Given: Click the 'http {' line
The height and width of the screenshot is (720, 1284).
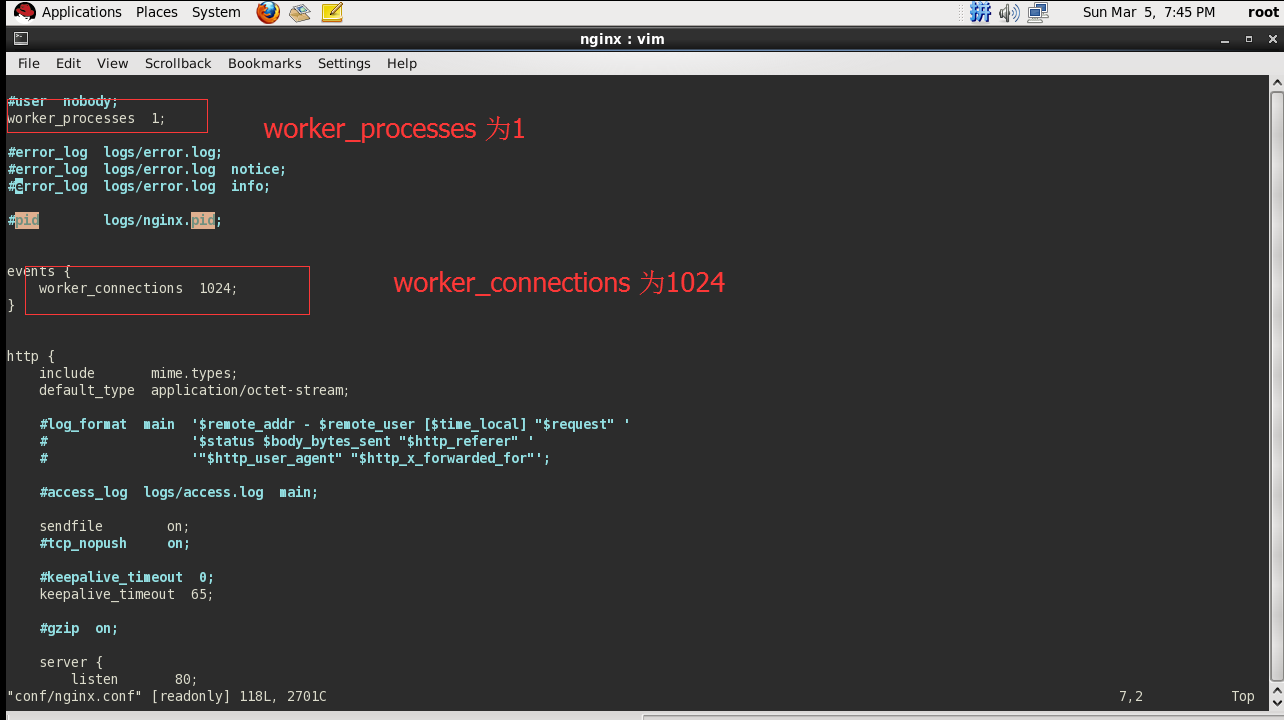Looking at the screenshot, I should [x=31, y=356].
